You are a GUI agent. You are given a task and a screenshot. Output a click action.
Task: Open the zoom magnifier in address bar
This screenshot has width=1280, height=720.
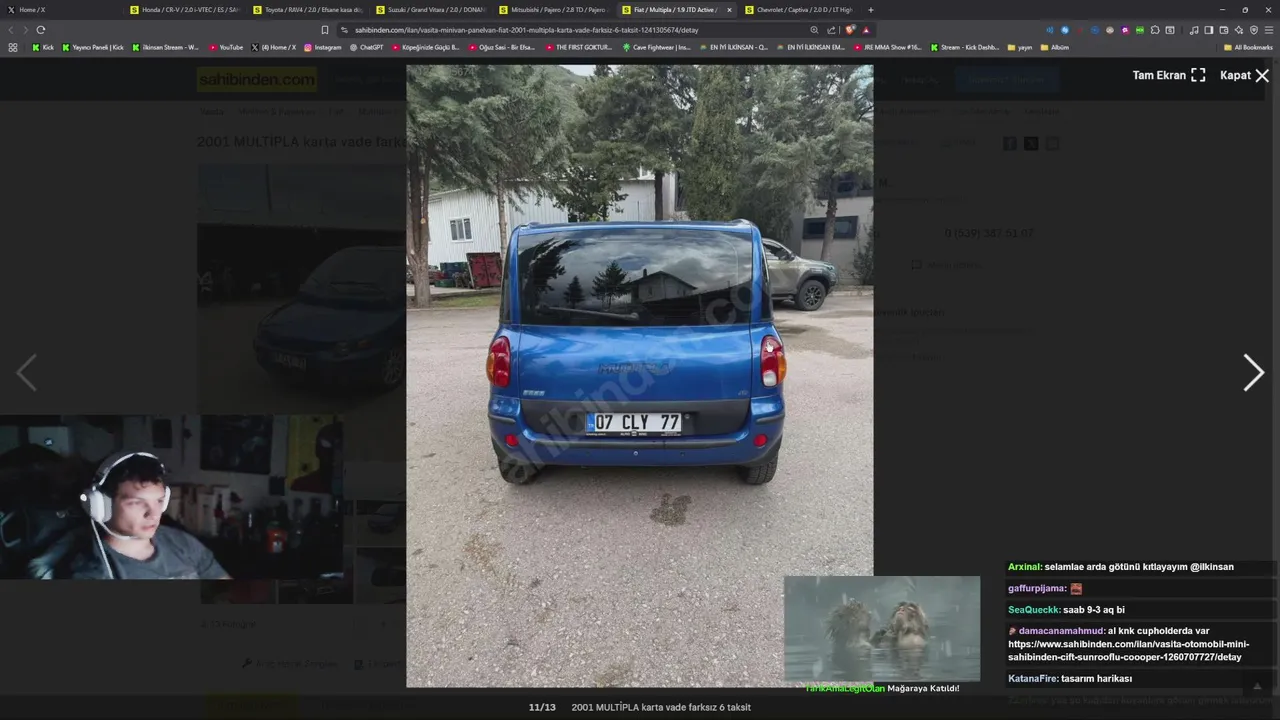pos(814,30)
